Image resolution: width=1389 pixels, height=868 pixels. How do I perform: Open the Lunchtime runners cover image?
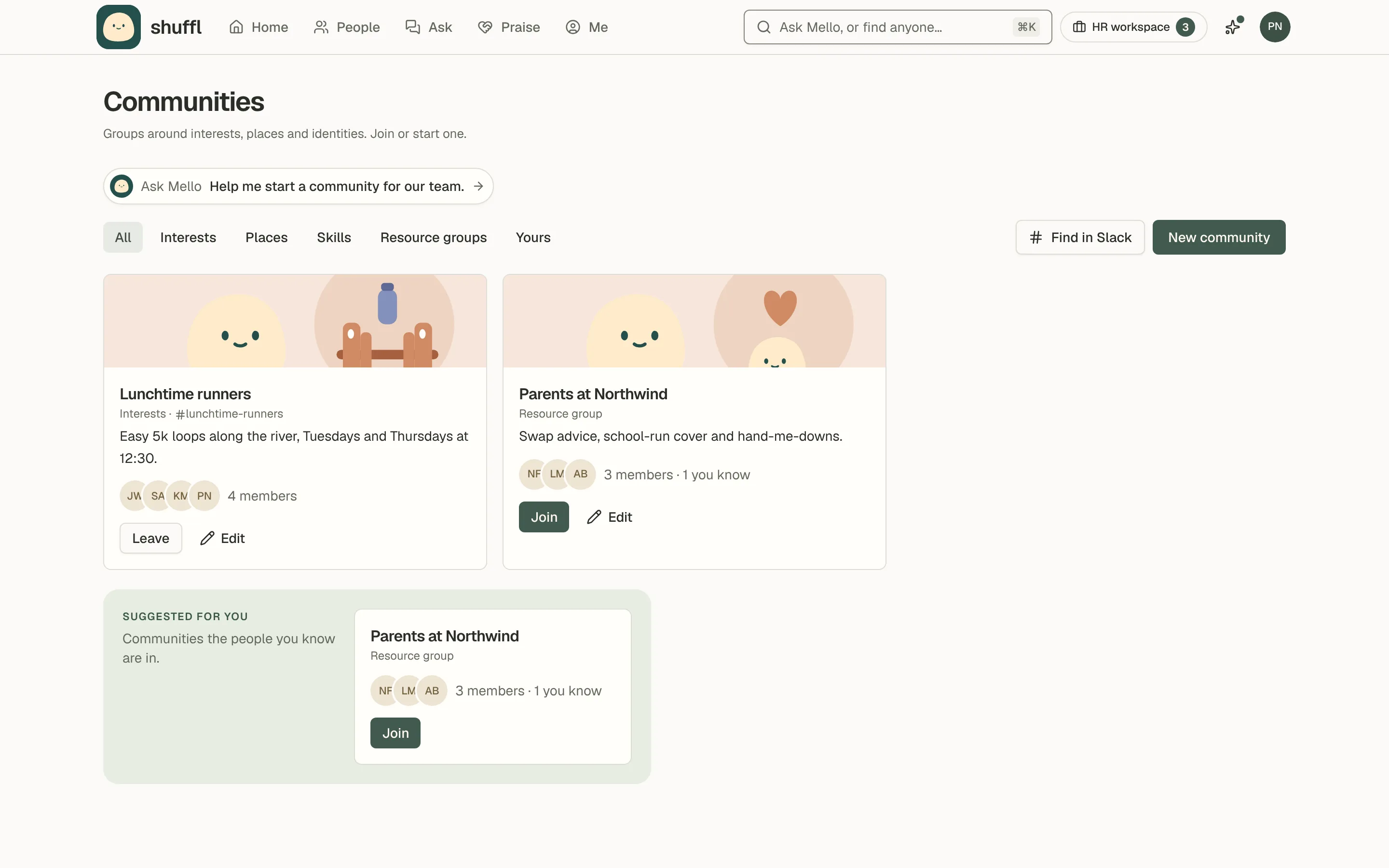point(295,321)
